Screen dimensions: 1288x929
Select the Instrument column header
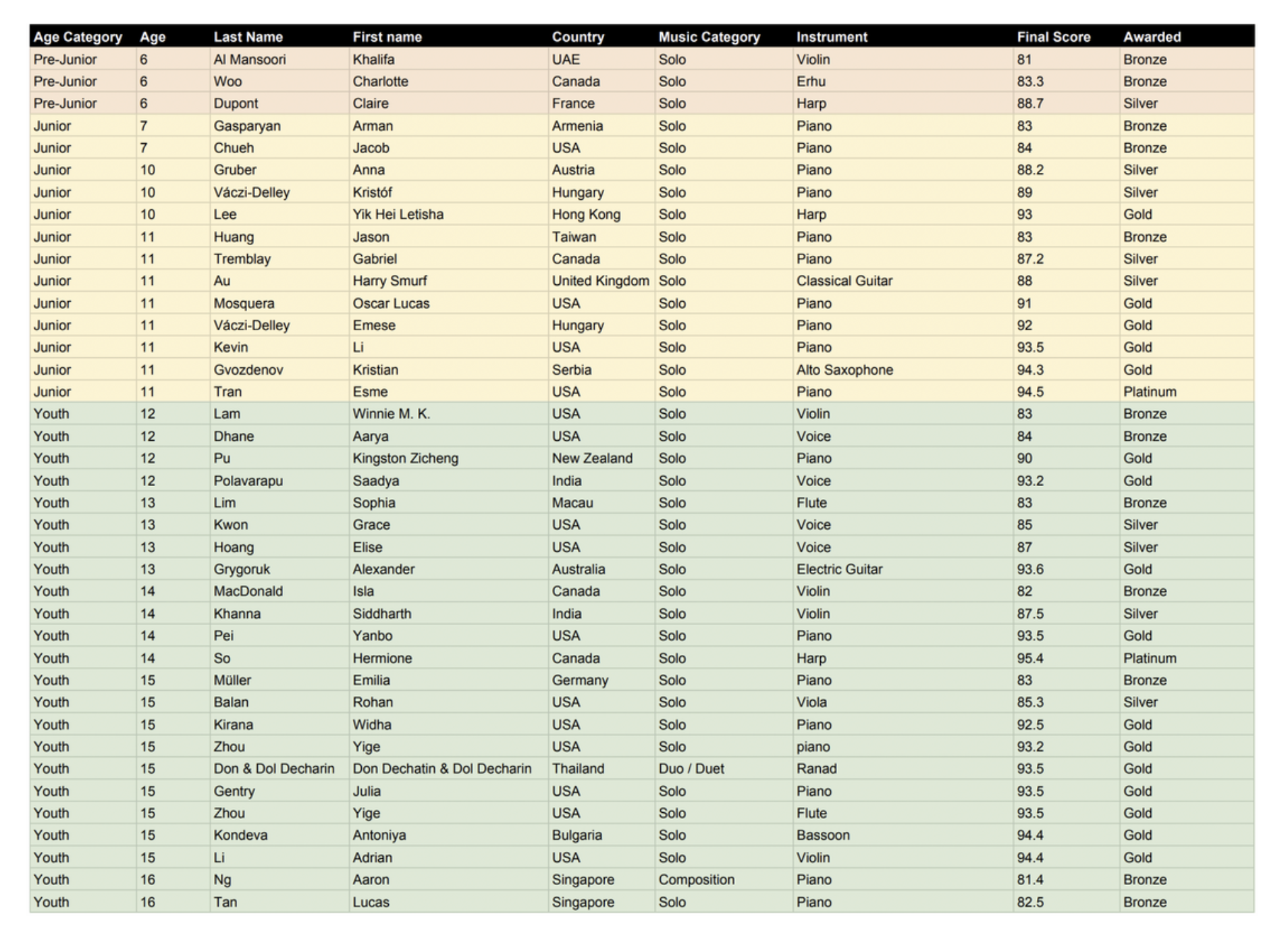tap(831, 37)
